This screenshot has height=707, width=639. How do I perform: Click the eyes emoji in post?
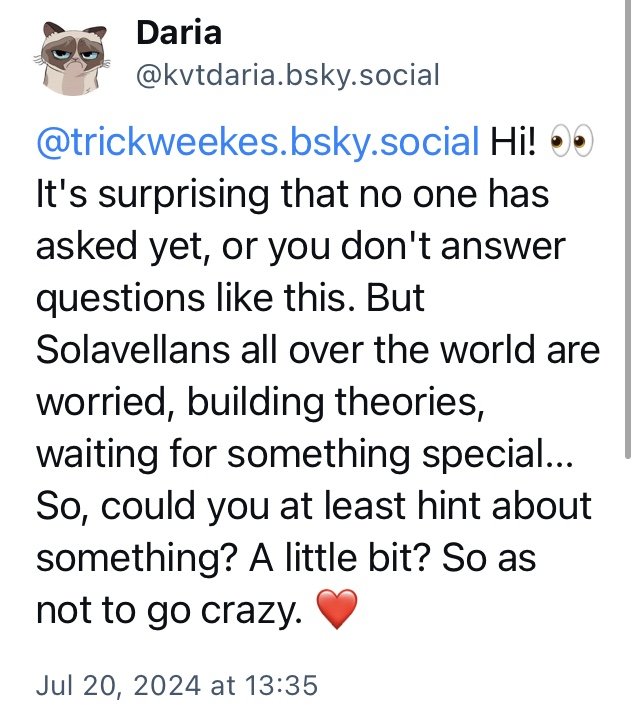(572, 141)
